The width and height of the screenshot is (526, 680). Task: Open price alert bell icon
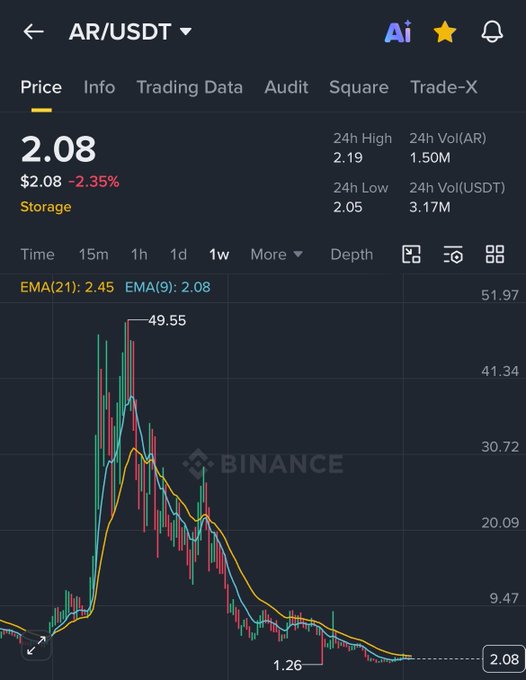click(x=492, y=32)
